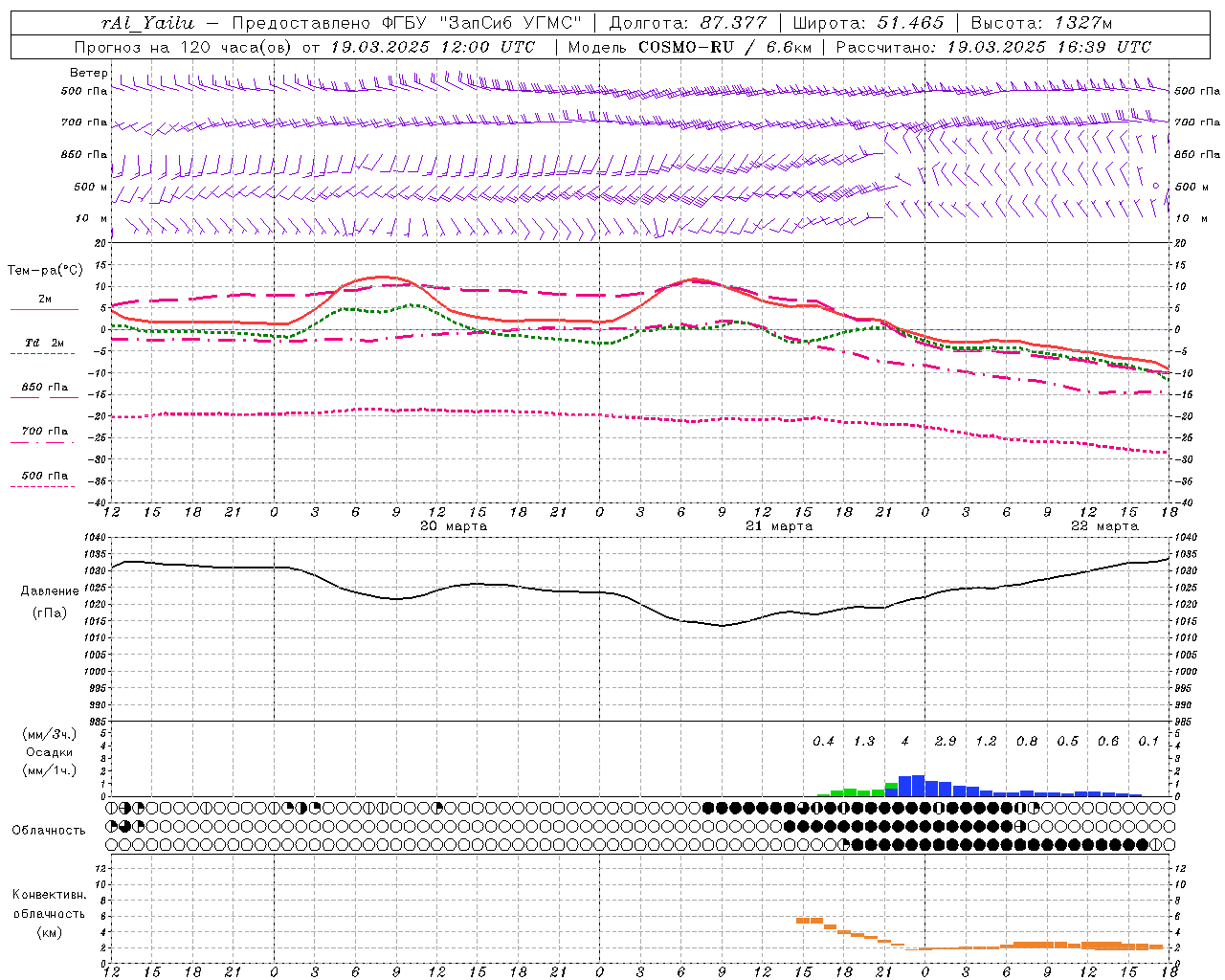Viewport: 1225px width, 980px height.
Task: Click the highest orange convective cloud bar
Action: click(810, 921)
